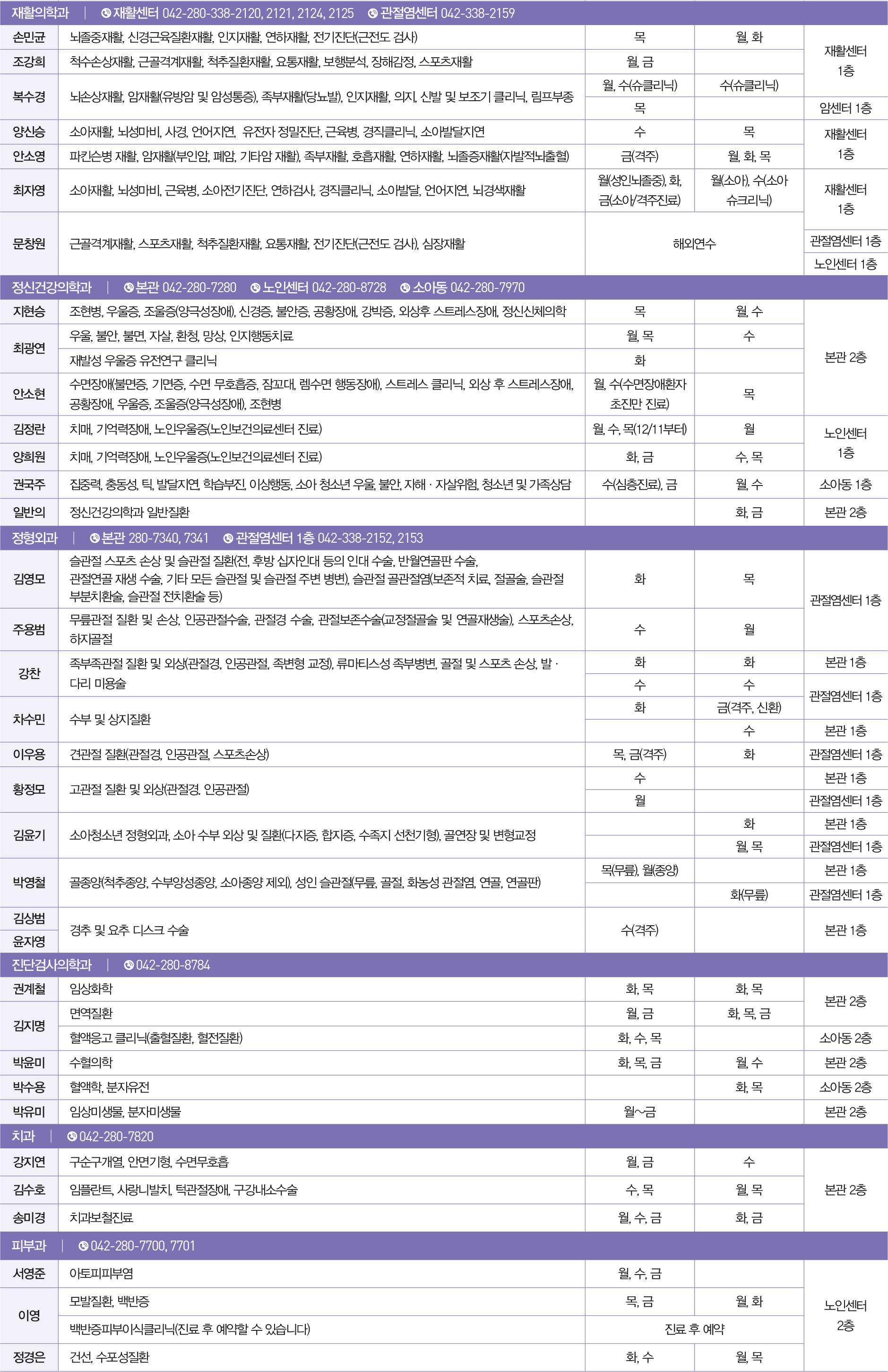888x1372 pixels.
Task: Click the phone icon before 관절염센터 042-338-2159
Action: pos(373,13)
